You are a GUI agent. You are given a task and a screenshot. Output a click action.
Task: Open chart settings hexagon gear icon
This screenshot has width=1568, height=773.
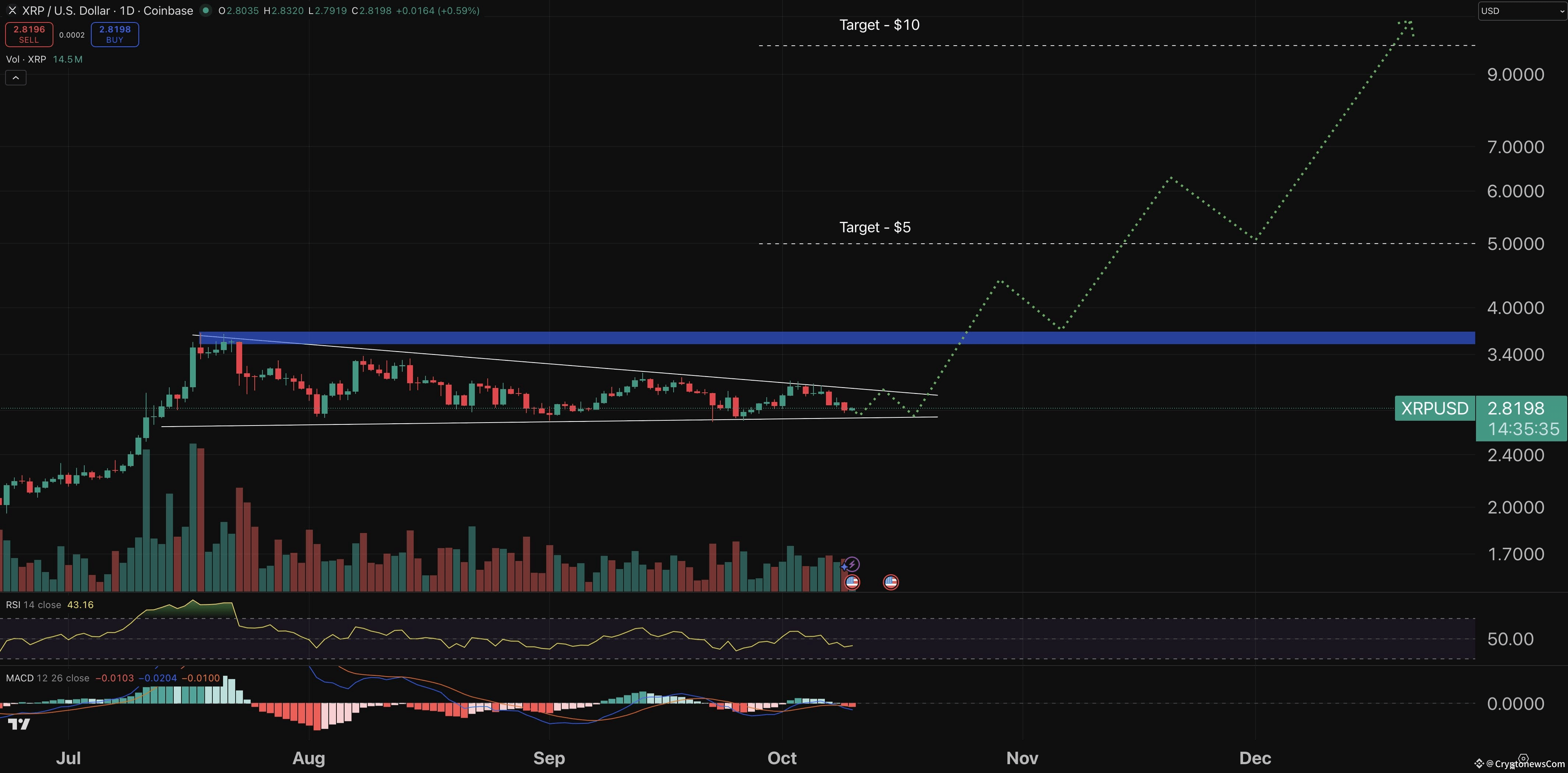click(x=1523, y=758)
